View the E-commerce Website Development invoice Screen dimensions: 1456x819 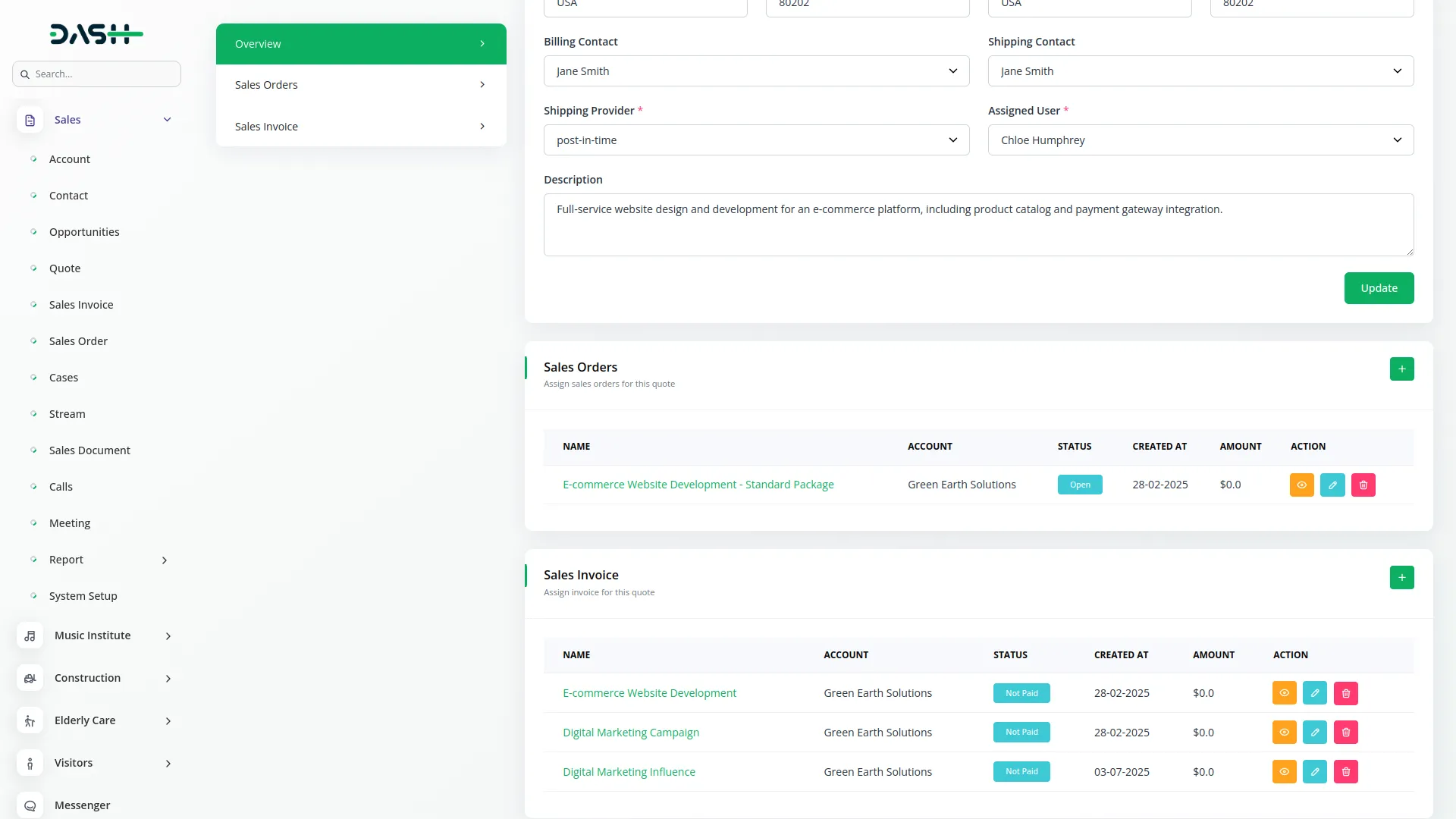click(x=1284, y=693)
